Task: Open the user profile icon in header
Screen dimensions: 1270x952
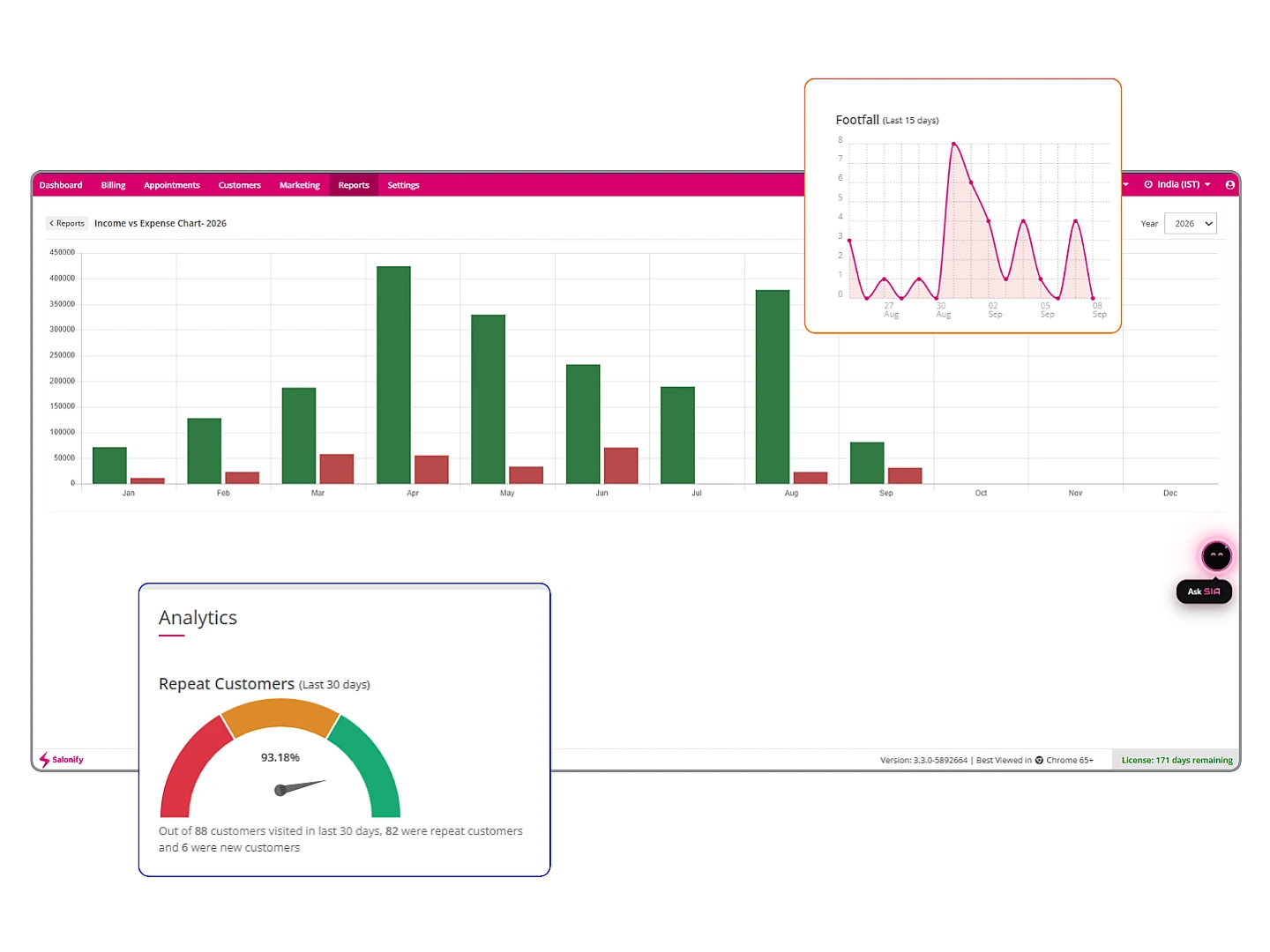Action: click(1229, 185)
